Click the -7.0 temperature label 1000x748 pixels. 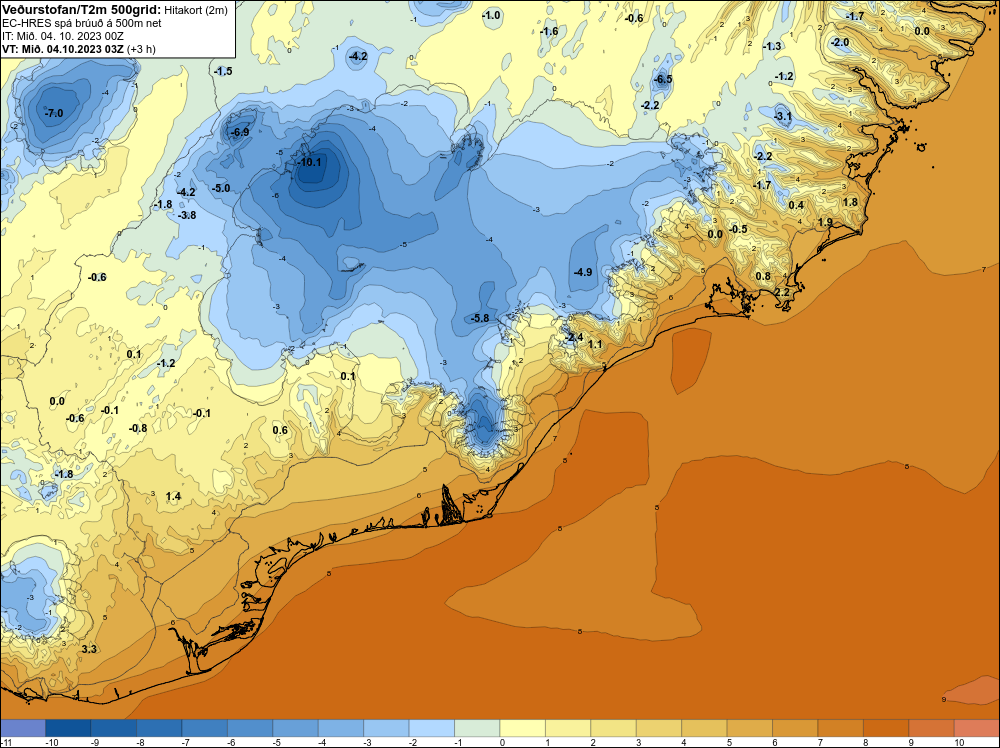click(x=54, y=114)
